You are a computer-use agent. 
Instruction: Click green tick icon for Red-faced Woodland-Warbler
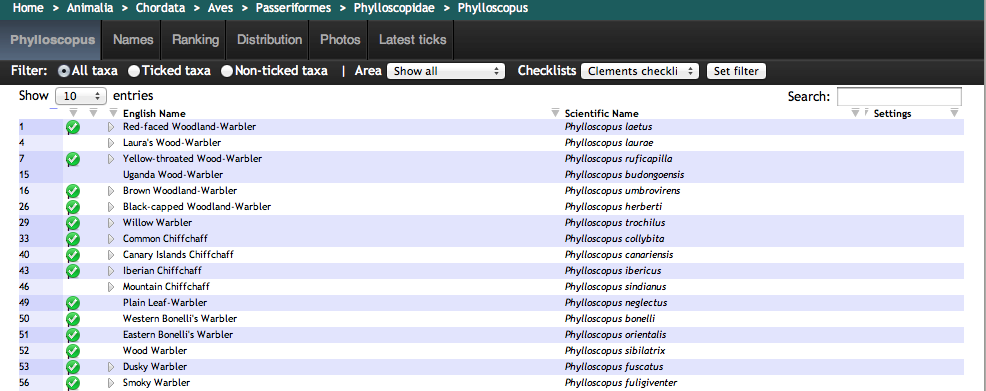coord(73,127)
